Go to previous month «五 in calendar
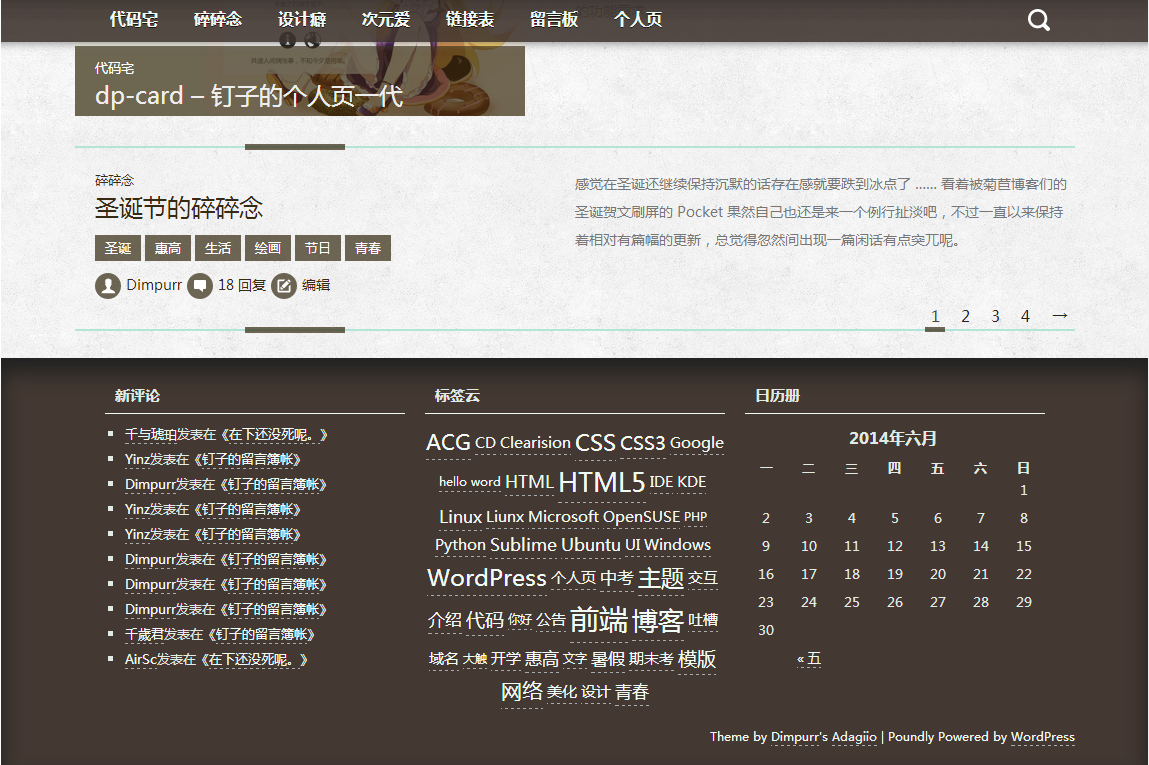This screenshot has height=765, width=1149. (x=808, y=658)
